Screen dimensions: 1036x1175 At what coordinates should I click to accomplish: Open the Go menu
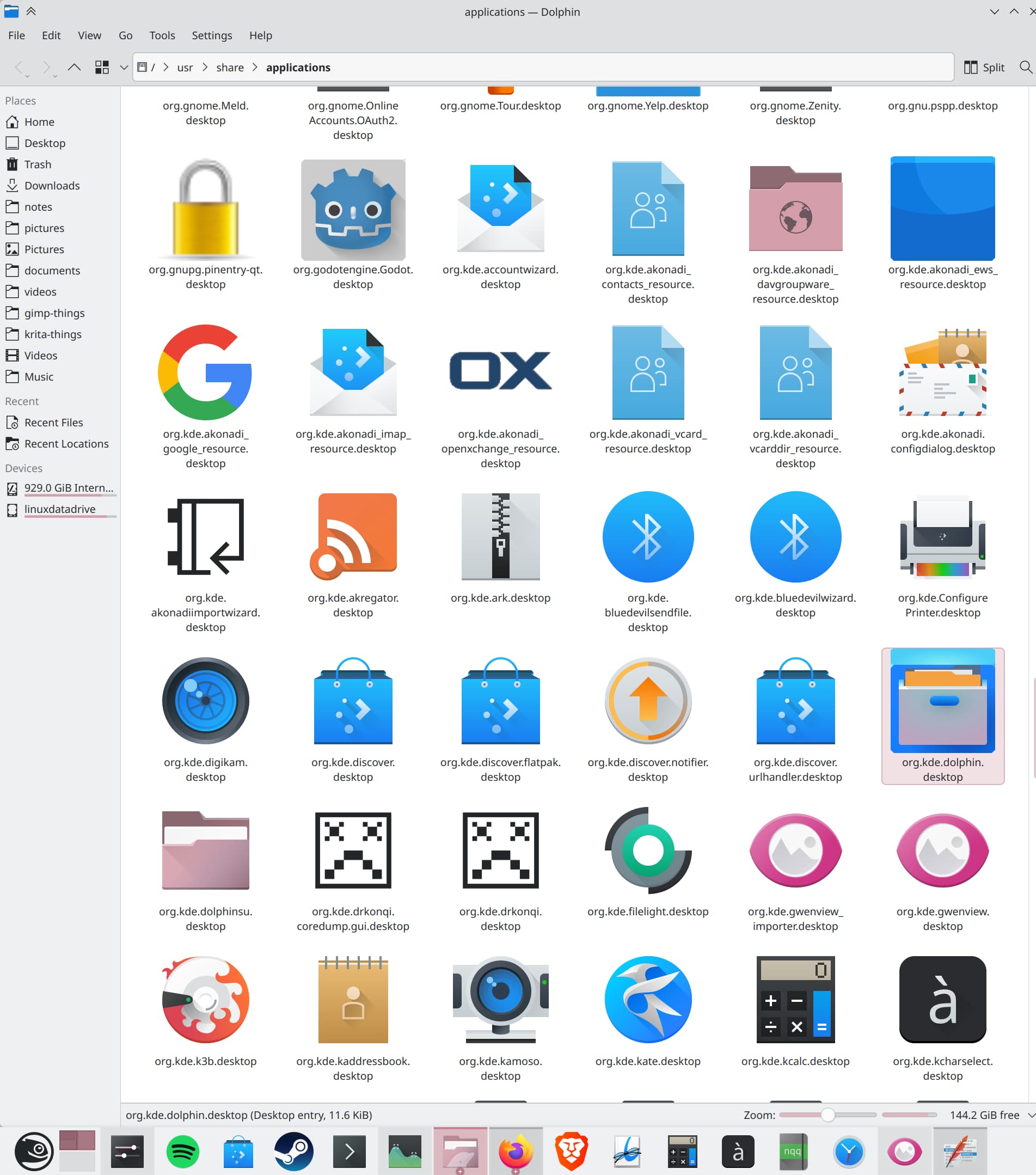pos(125,35)
